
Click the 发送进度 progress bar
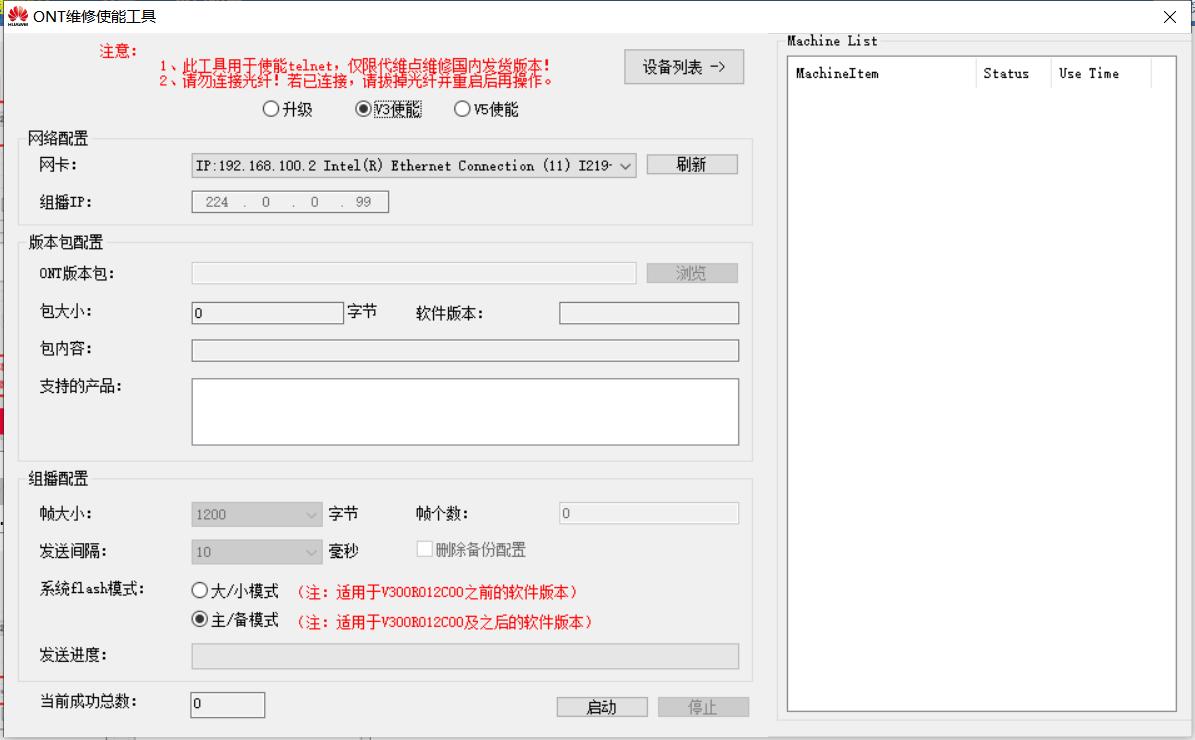465,656
